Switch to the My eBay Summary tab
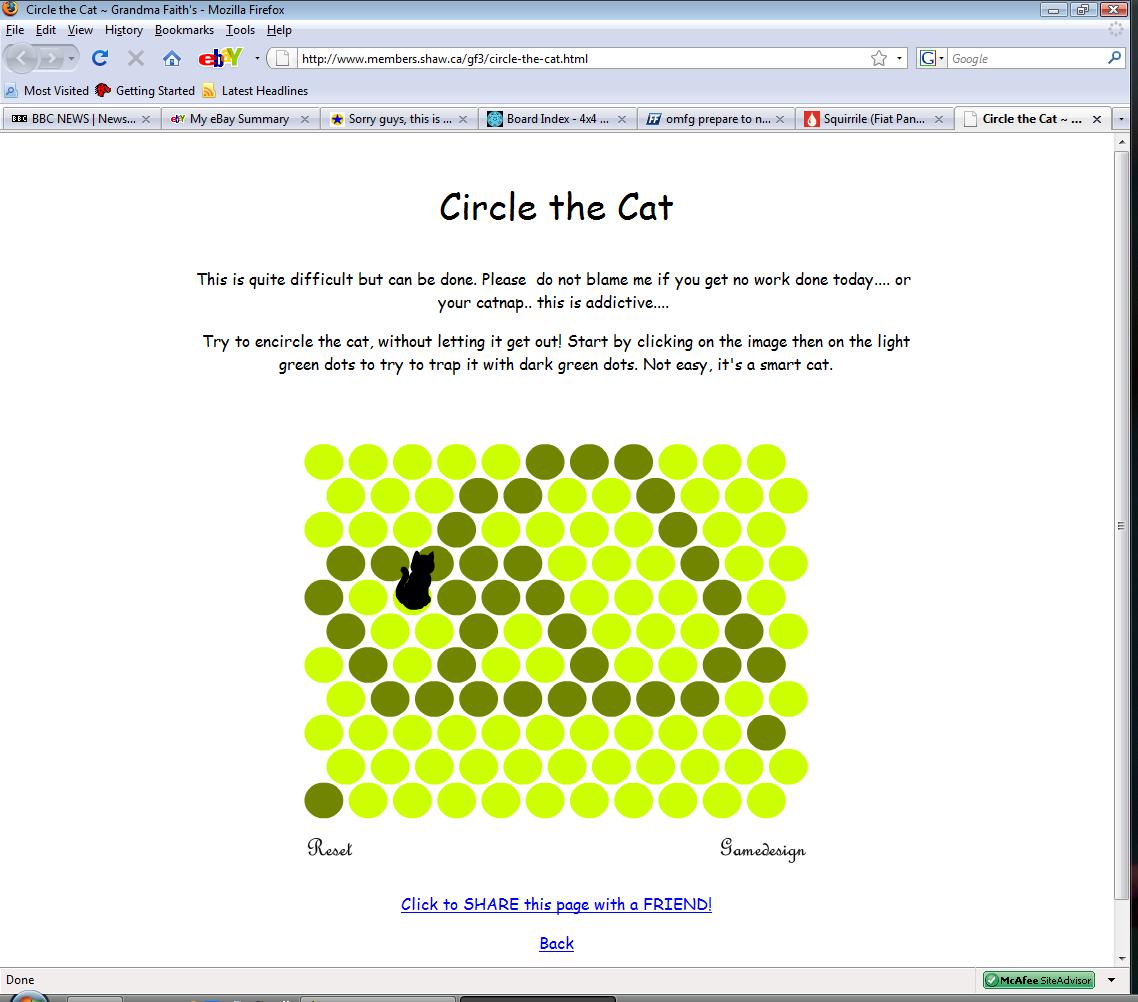 point(239,118)
